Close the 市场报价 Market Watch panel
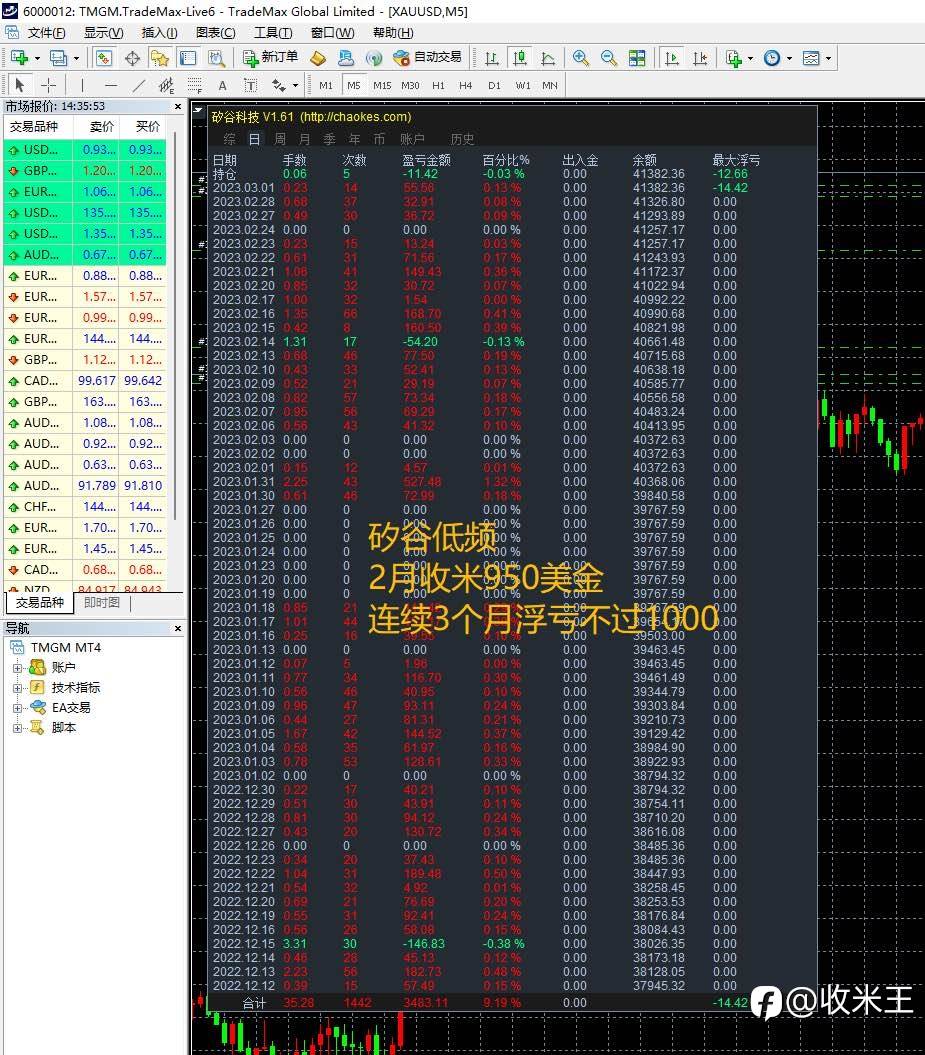This screenshot has height=1055, width=925. (x=178, y=106)
